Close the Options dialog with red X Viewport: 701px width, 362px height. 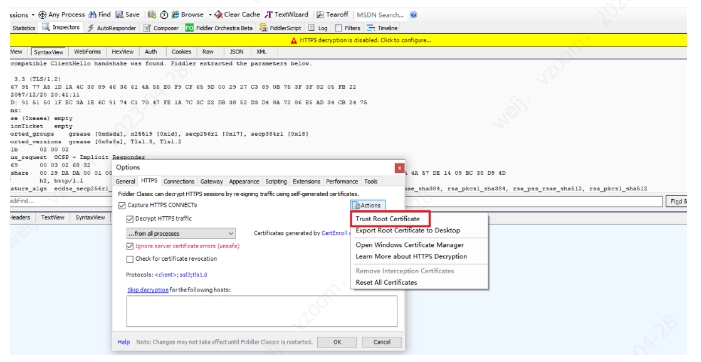[400, 168]
